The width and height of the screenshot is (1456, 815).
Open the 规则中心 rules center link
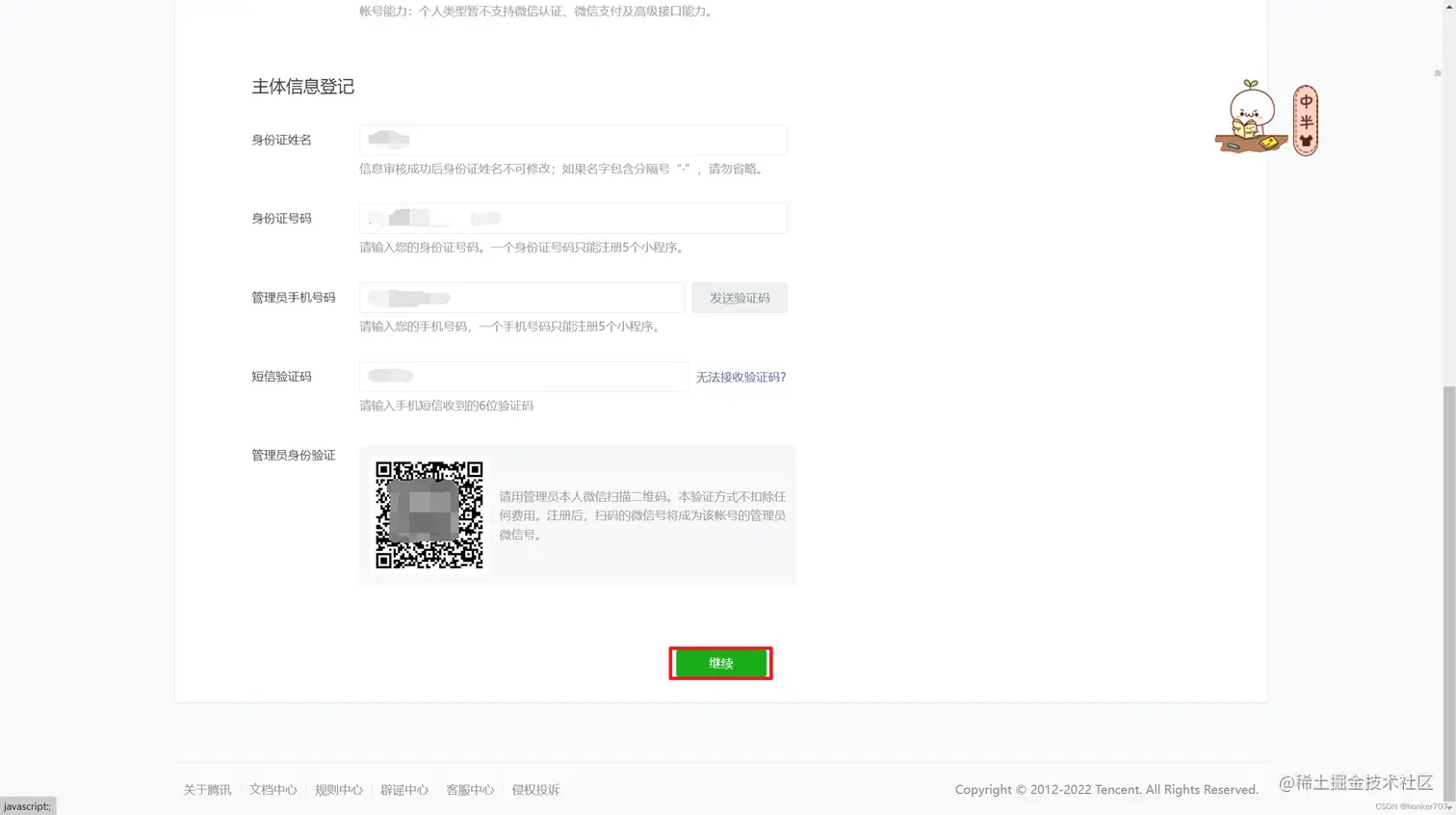pyautogui.click(x=338, y=789)
